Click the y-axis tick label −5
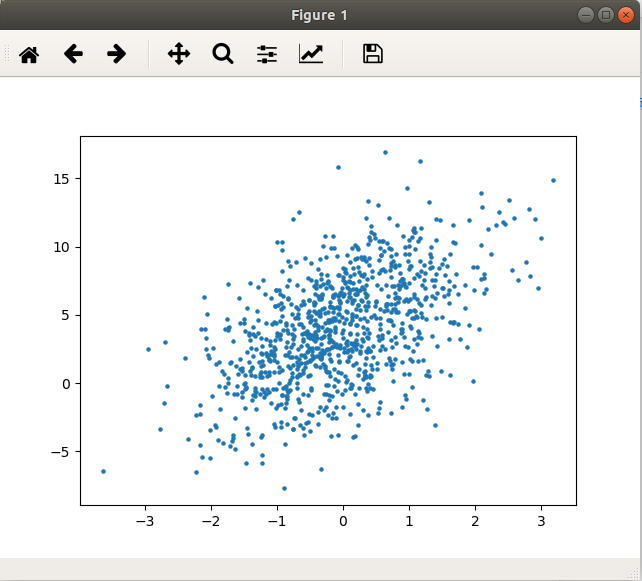Screen dimensions: 642x581 60,452
